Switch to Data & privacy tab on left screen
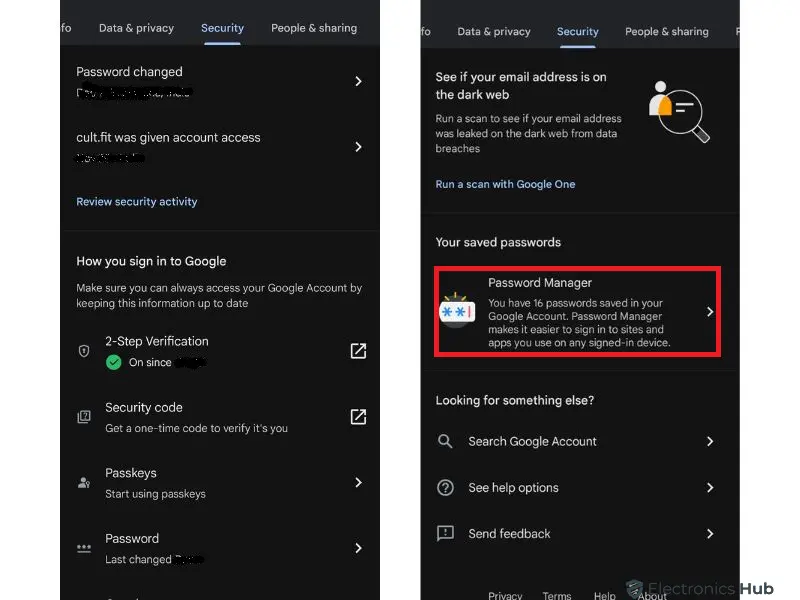The height and width of the screenshot is (600, 800). coord(136,28)
